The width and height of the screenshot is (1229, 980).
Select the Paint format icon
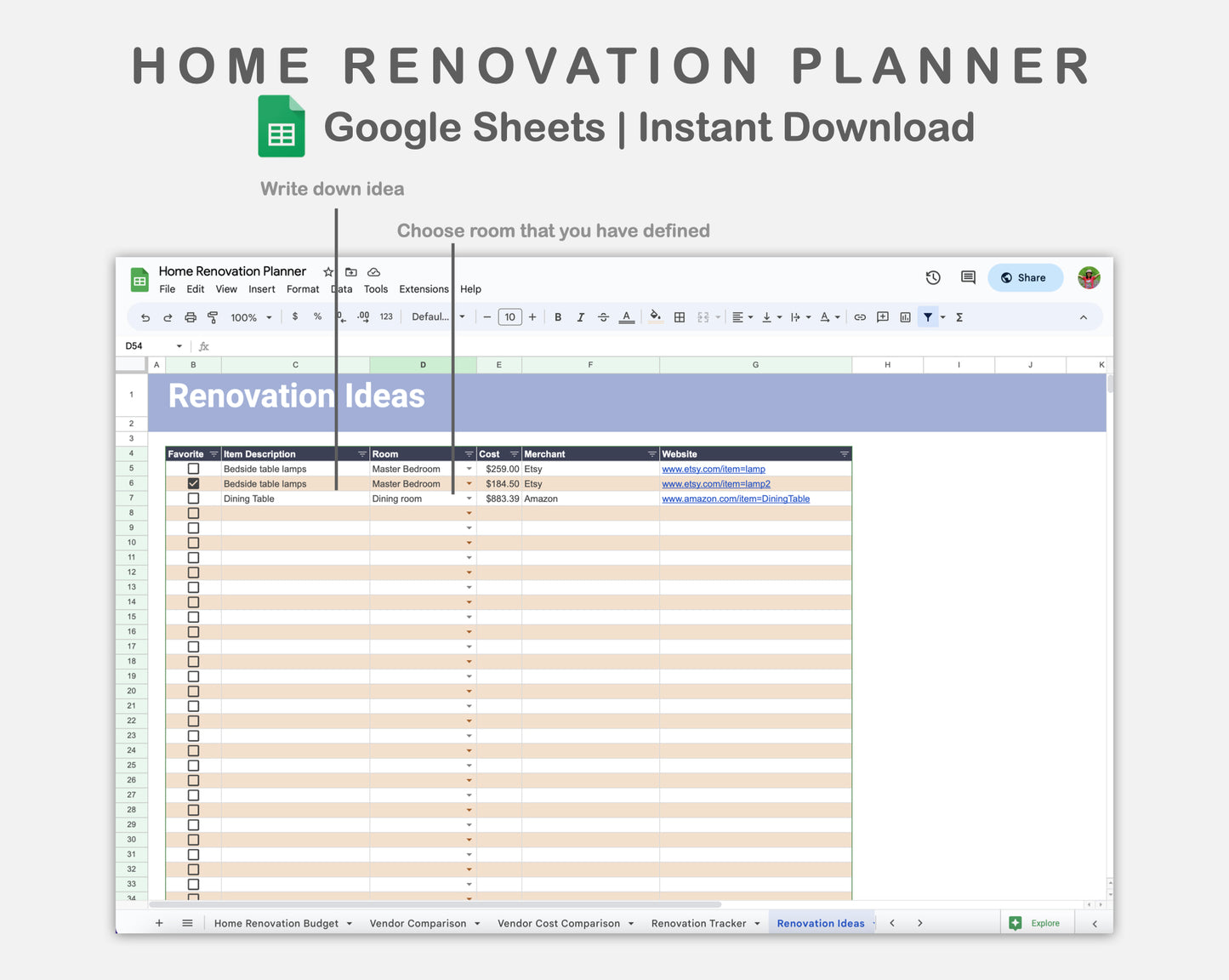pyautogui.click(x=213, y=316)
